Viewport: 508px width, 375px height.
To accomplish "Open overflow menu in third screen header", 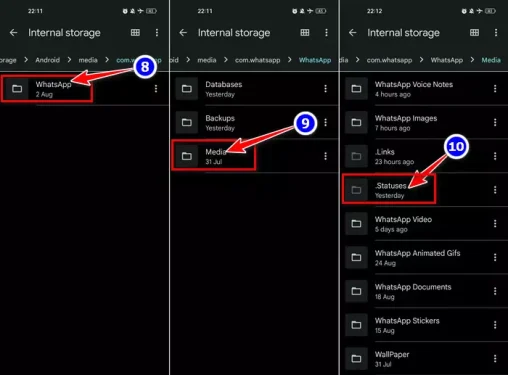I will (x=496, y=33).
